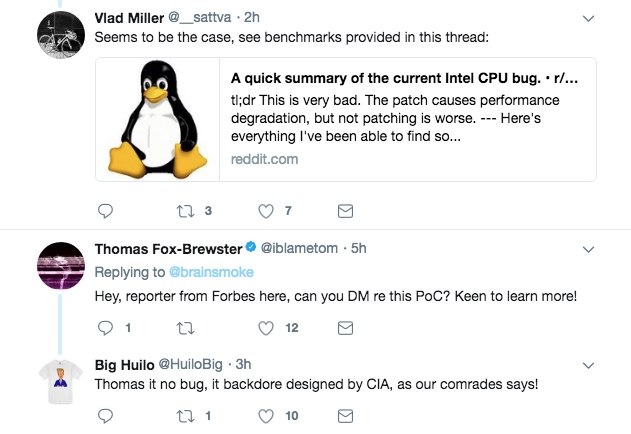Like Vlad Miller's tweet
631x434 pixels.
click(266, 211)
